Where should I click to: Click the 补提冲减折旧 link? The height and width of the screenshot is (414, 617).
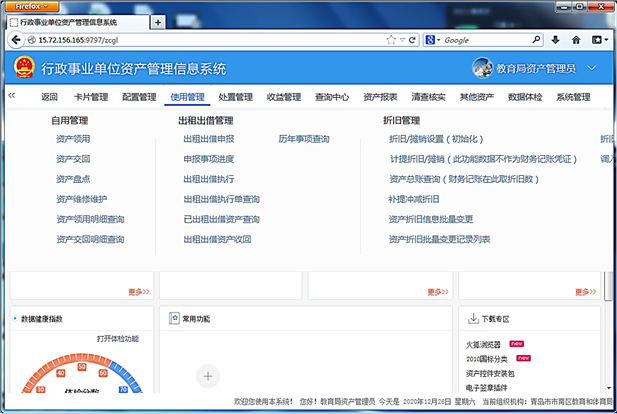(414, 199)
